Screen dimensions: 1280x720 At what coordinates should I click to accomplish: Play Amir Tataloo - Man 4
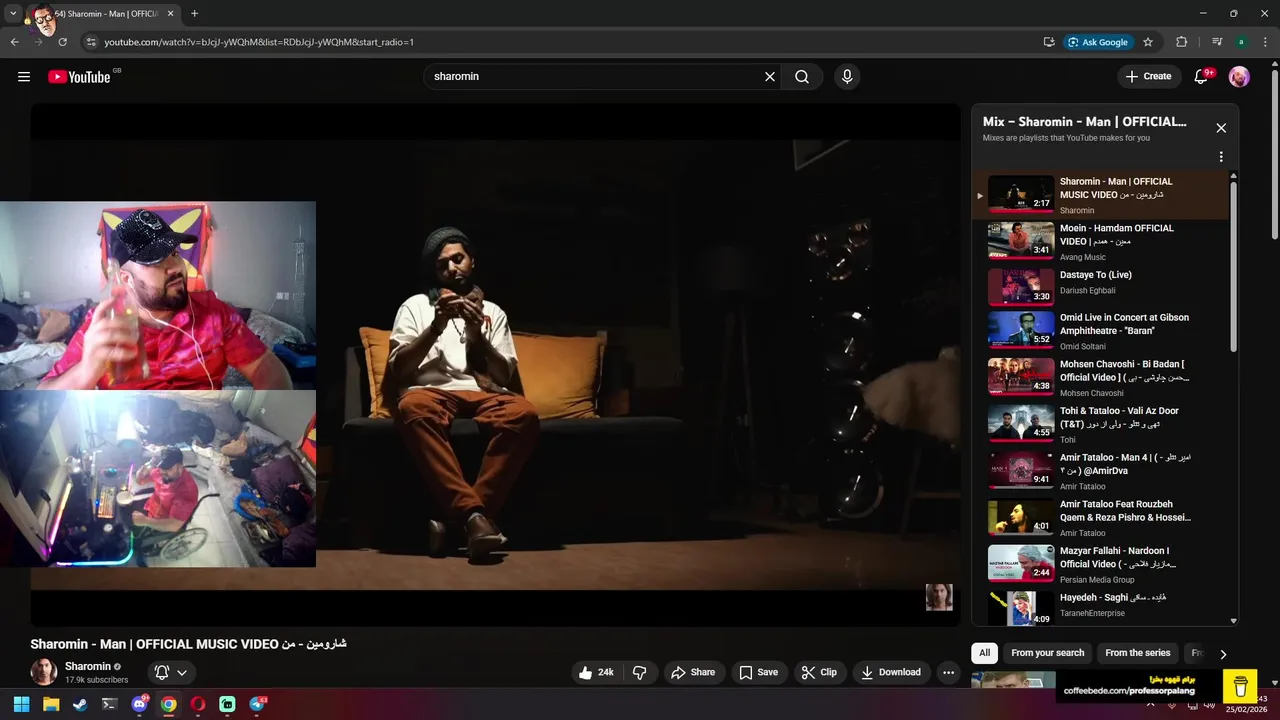point(1100,471)
